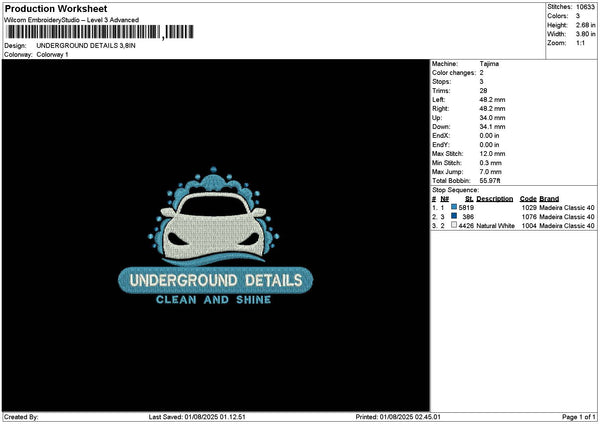This screenshot has height=424, width=600.
Task: Click 'Printed: 01/08/2025 02.45.01' footer text
Action: coord(398,417)
